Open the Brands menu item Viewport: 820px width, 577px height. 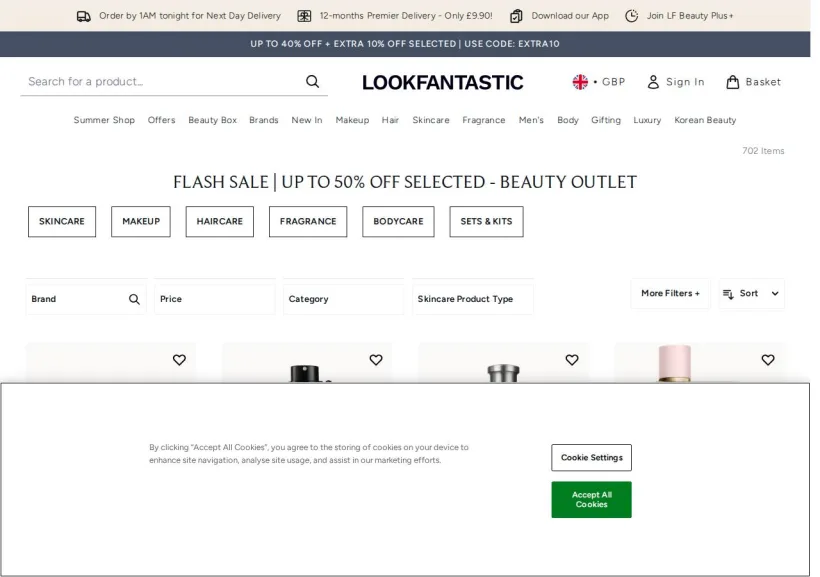[264, 120]
